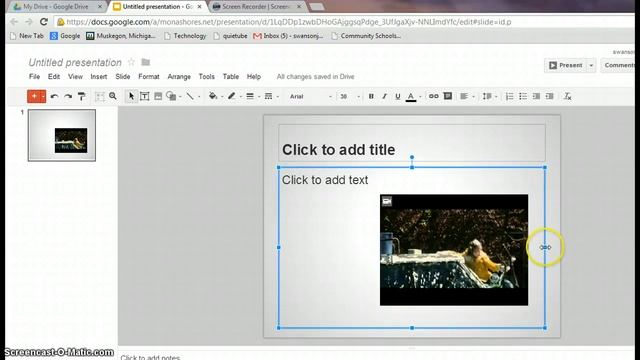The image size is (640, 360).
Task: Open the text color picker
Action: click(411, 97)
